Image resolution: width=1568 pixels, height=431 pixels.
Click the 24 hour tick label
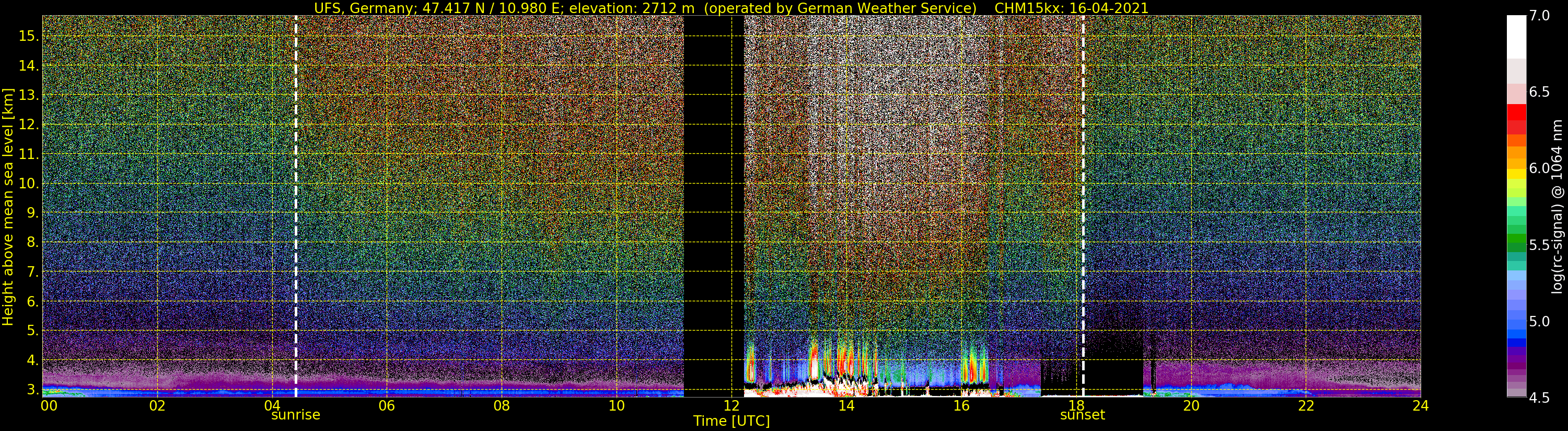click(1420, 406)
